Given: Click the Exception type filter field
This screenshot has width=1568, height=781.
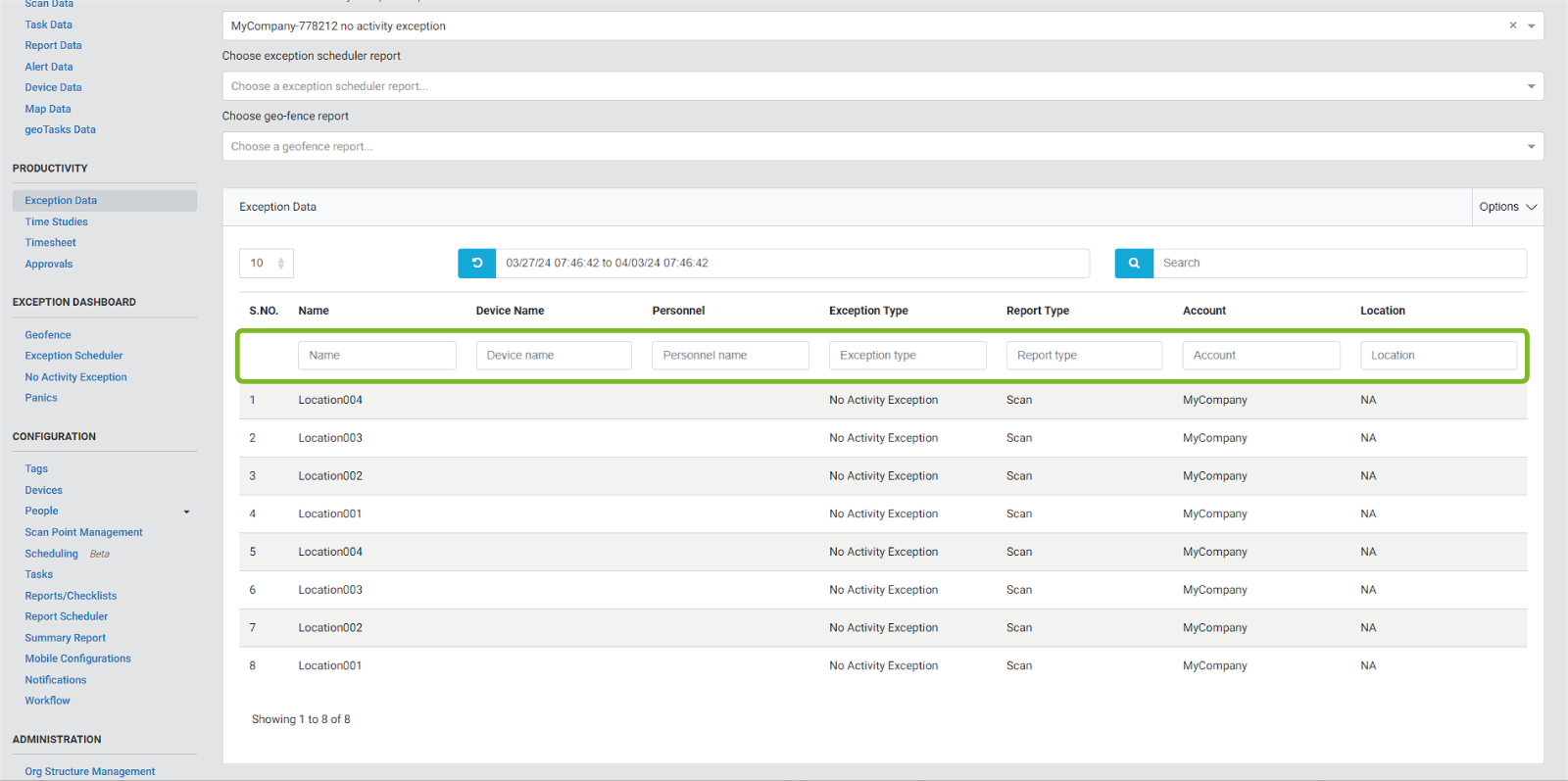Looking at the screenshot, I should [906, 356].
